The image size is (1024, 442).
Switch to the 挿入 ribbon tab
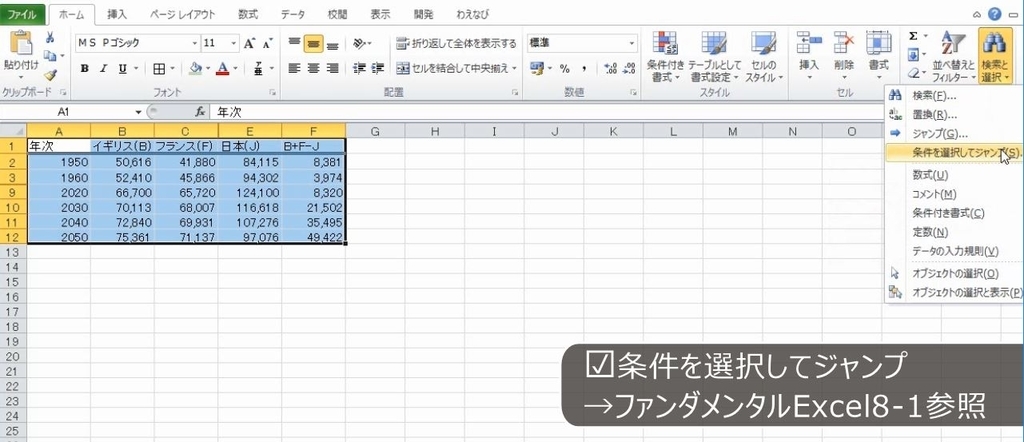[117, 14]
